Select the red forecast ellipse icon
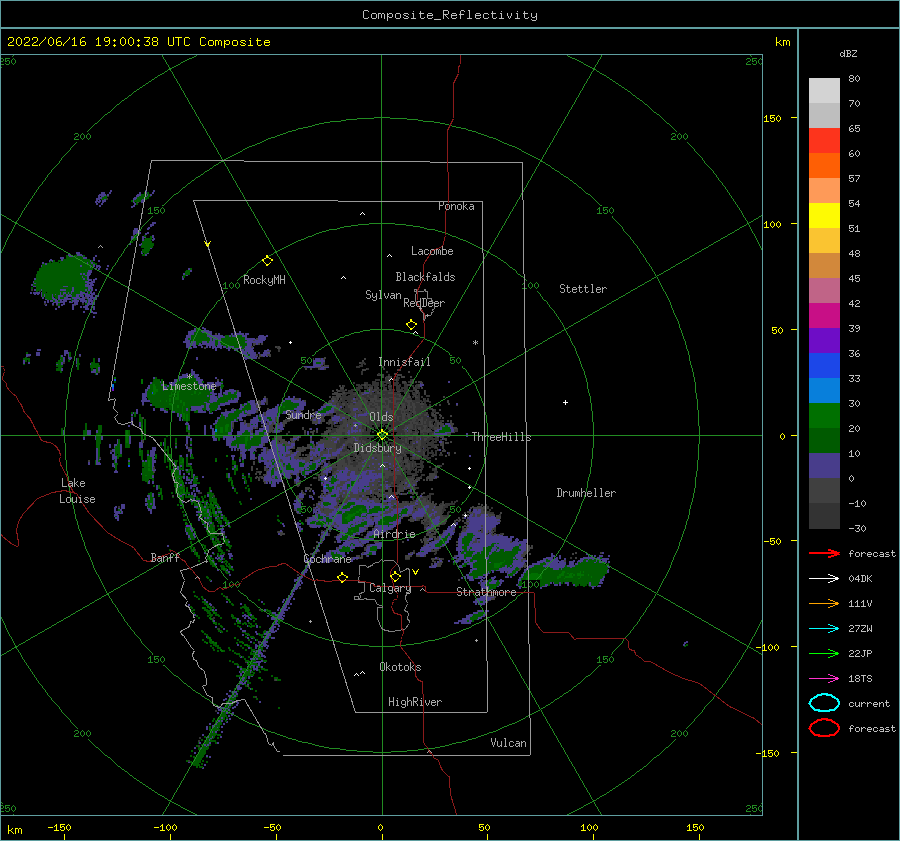The width and height of the screenshot is (900, 841). point(824,728)
